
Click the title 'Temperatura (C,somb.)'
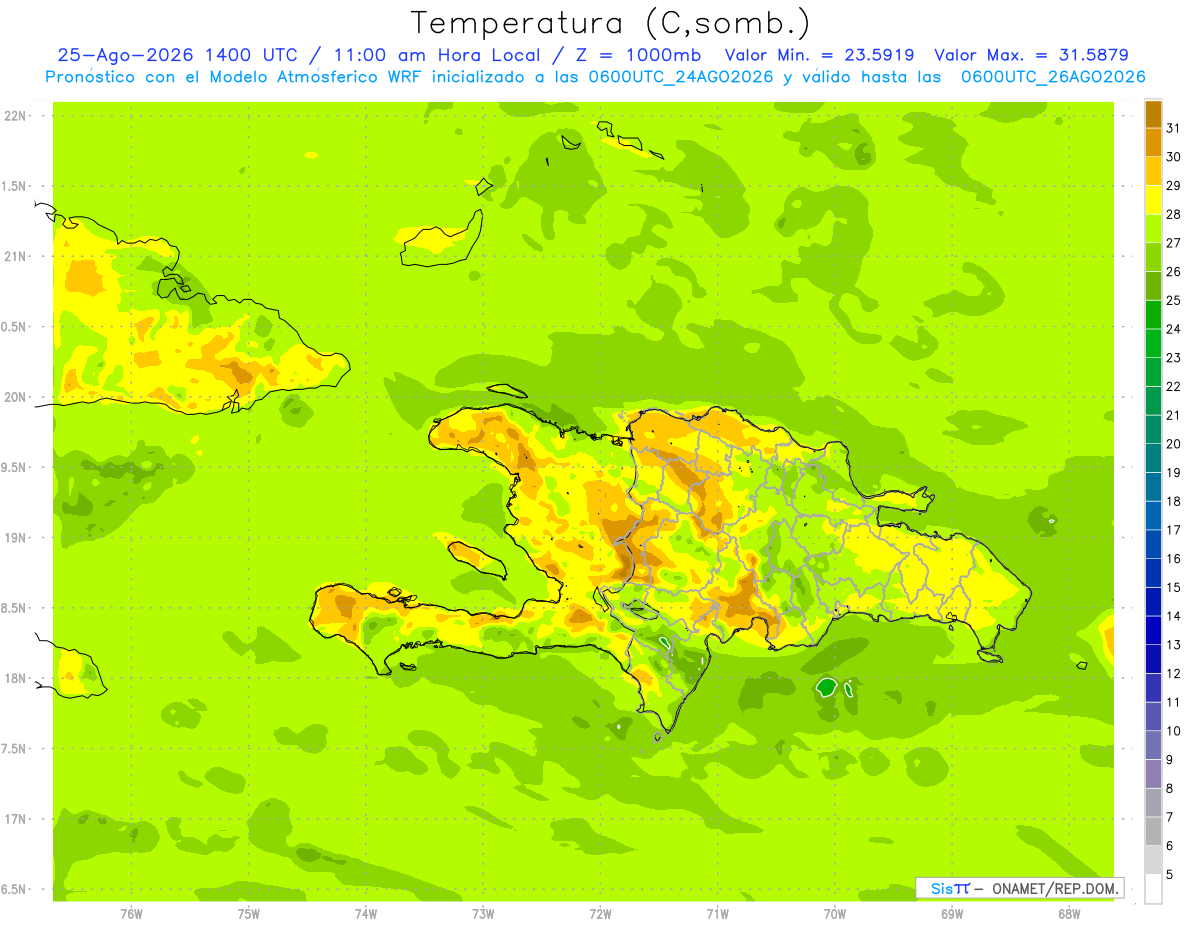(611, 23)
